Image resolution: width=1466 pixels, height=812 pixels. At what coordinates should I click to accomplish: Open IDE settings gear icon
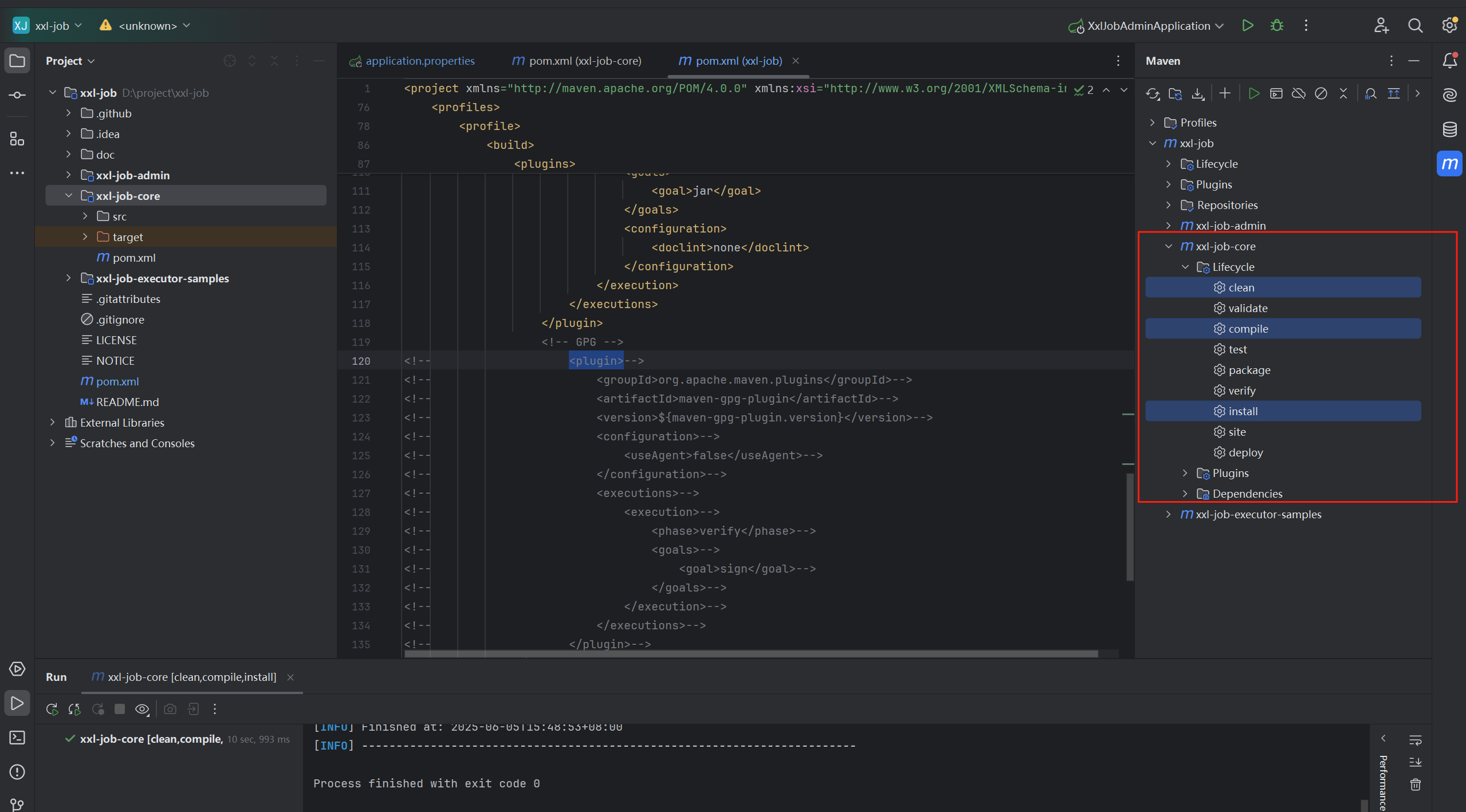pyautogui.click(x=1449, y=26)
